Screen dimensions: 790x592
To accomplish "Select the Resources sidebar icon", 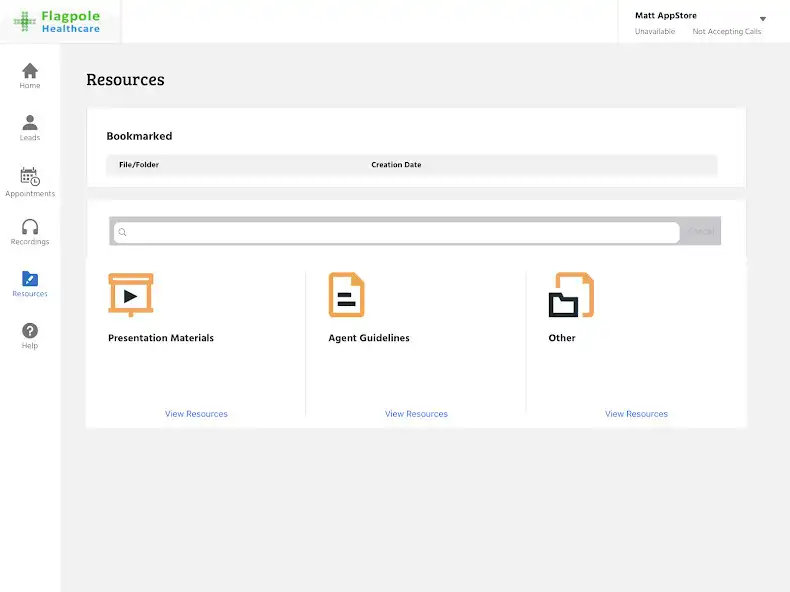I will (x=30, y=279).
